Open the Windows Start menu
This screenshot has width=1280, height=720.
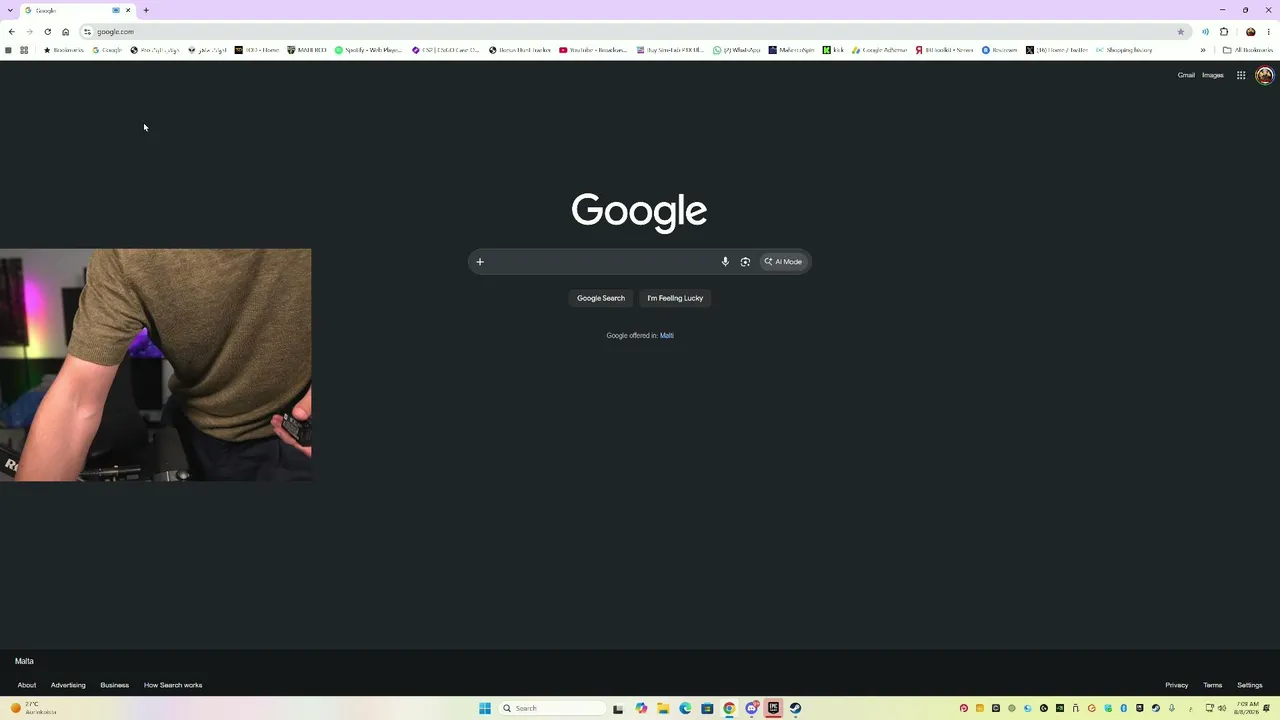click(485, 708)
